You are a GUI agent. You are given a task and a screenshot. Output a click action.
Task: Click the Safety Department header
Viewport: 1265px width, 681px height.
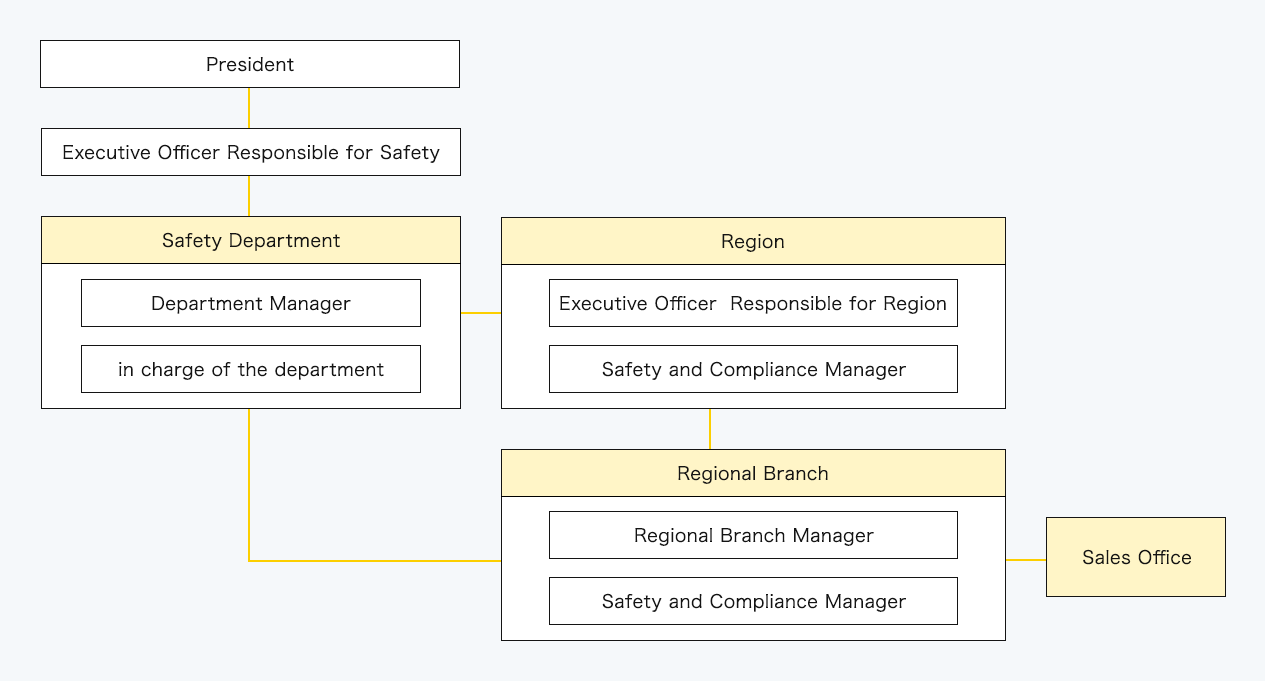coord(249,240)
